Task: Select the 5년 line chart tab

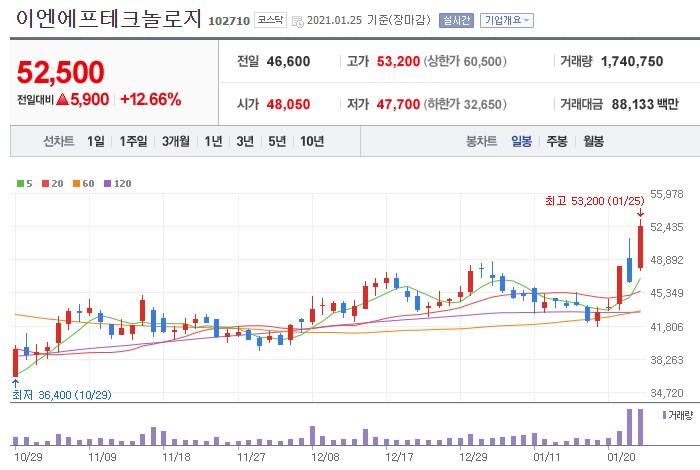Action: click(x=277, y=141)
